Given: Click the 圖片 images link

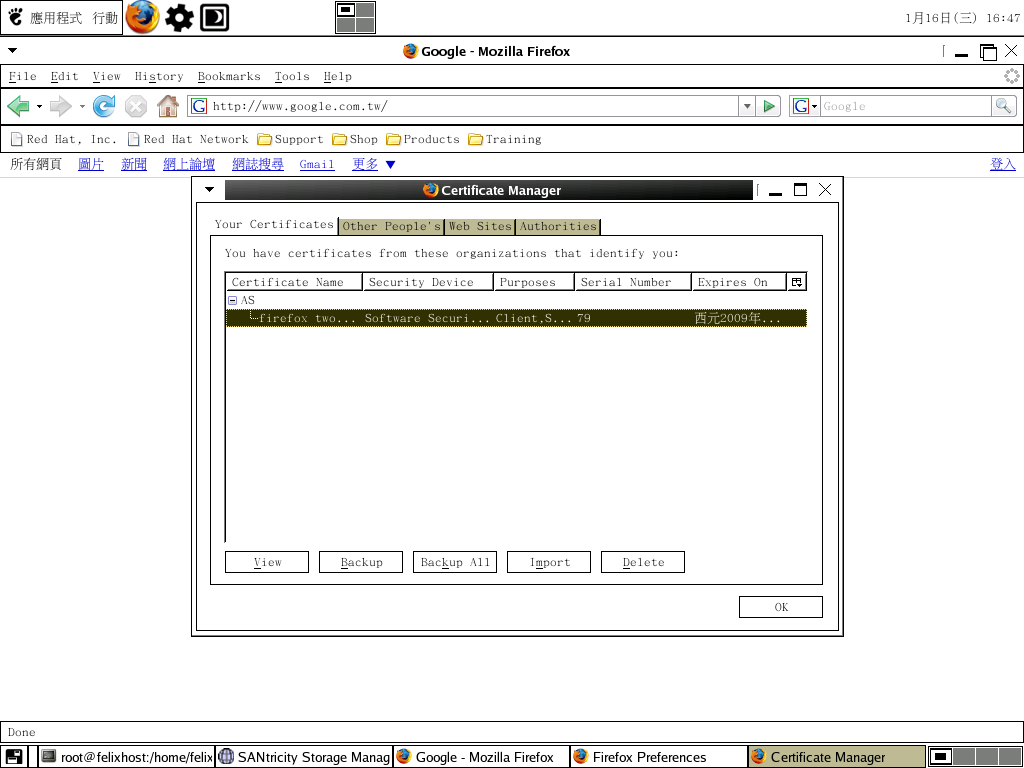Looking at the screenshot, I should (91, 165).
